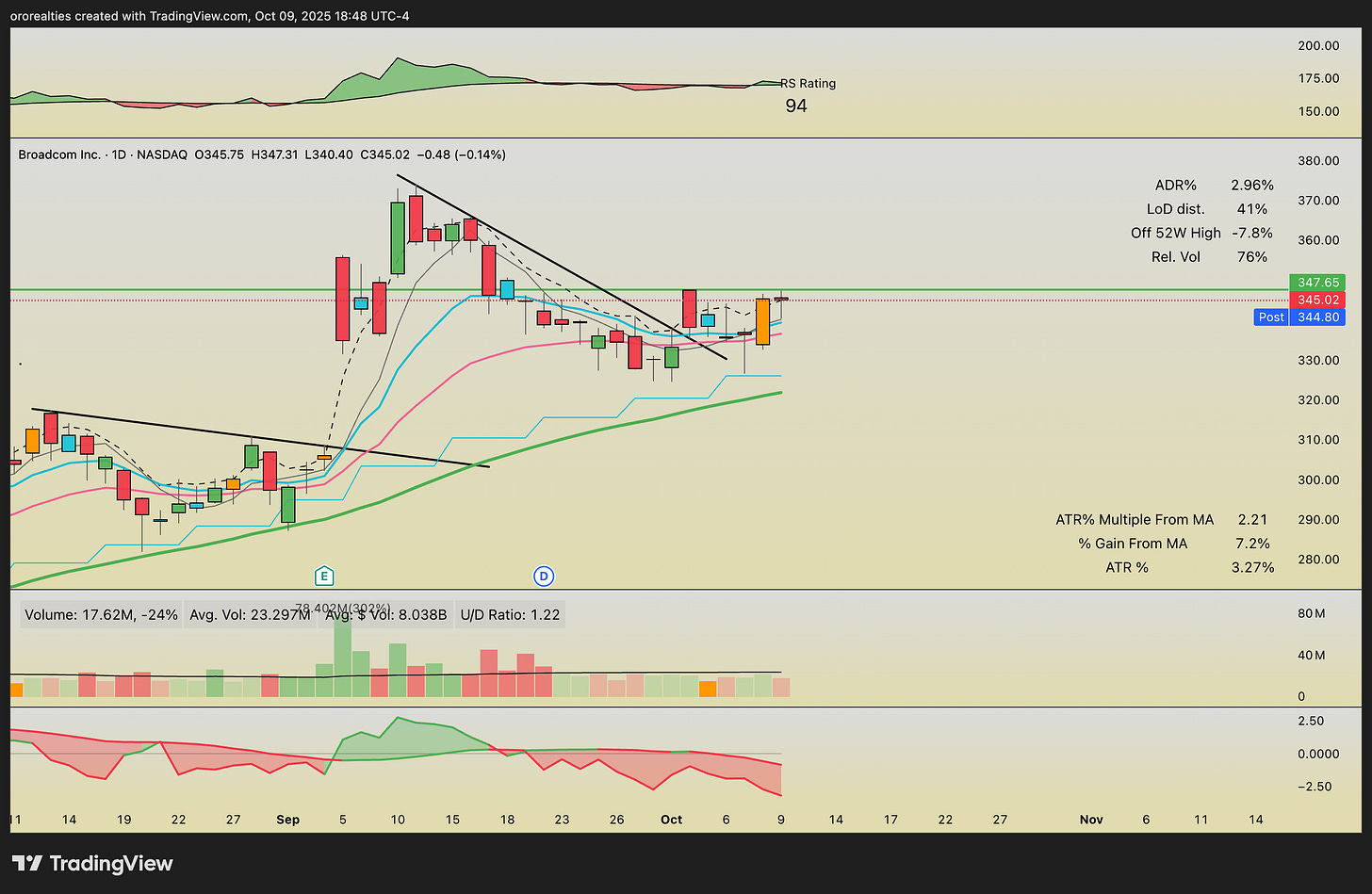1372x894 pixels.
Task: Click the TradingView logo at bottom left
Action: (x=92, y=863)
